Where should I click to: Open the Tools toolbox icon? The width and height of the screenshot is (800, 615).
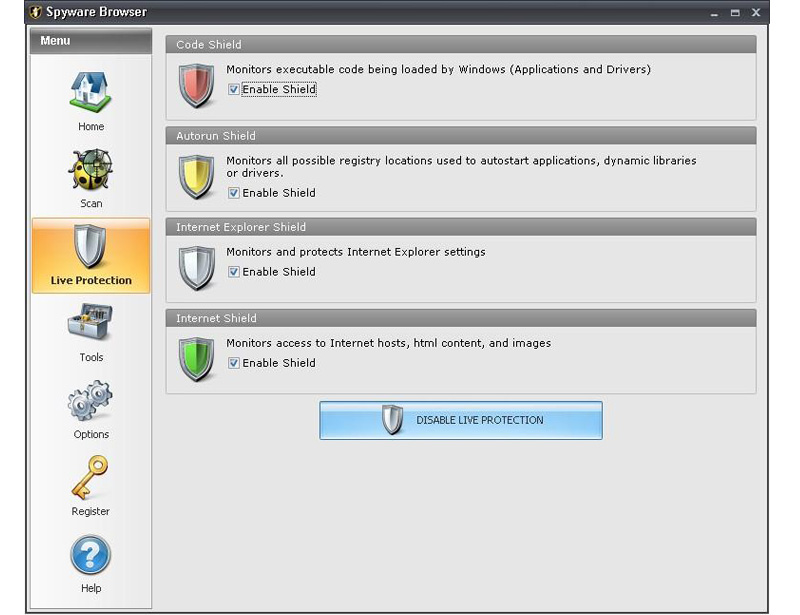click(x=90, y=324)
